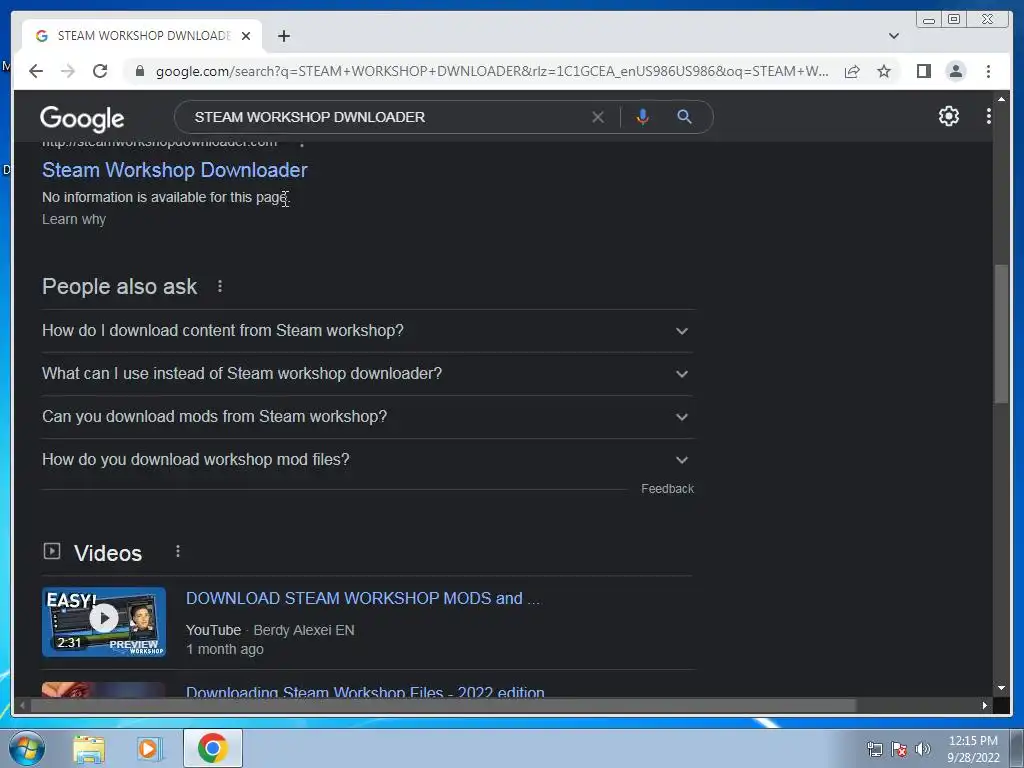The image size is (1024, 768).
Task: Open the volume speaker tray icon
Action: click(x=923, y=749)
